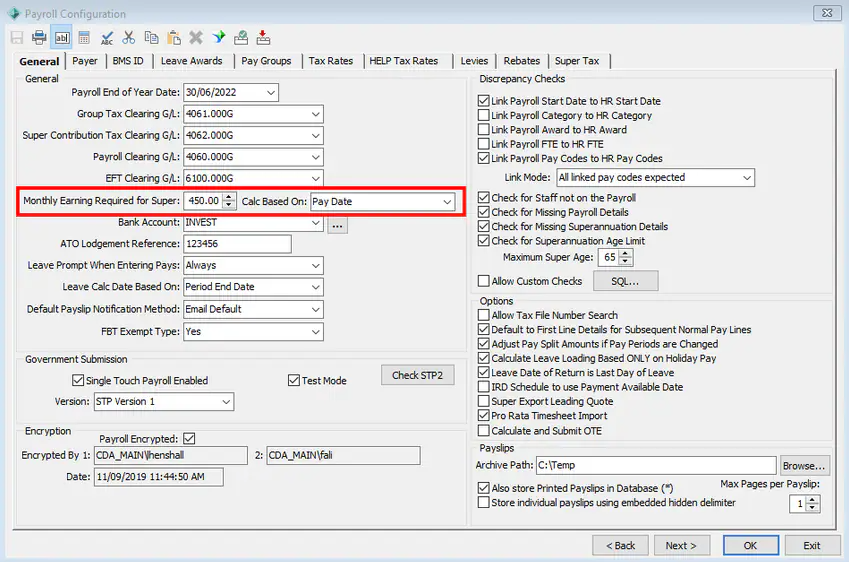Enable Calculate and Submit OTE checkbox

click(484, 431)
